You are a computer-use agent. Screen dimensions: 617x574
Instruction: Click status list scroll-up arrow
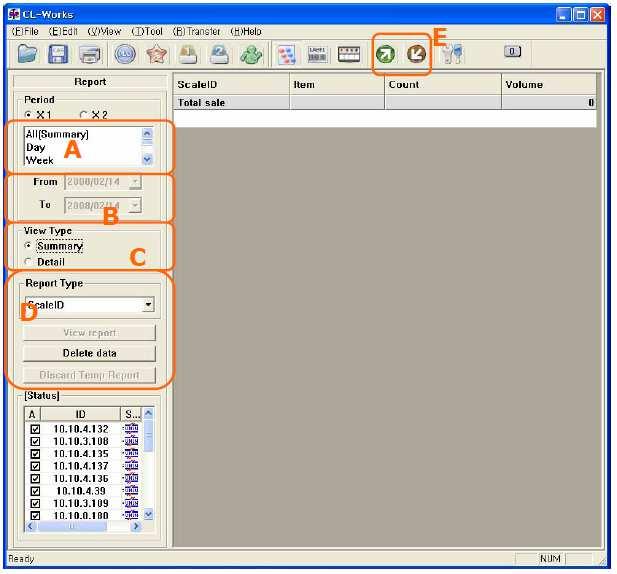[148, 413]
